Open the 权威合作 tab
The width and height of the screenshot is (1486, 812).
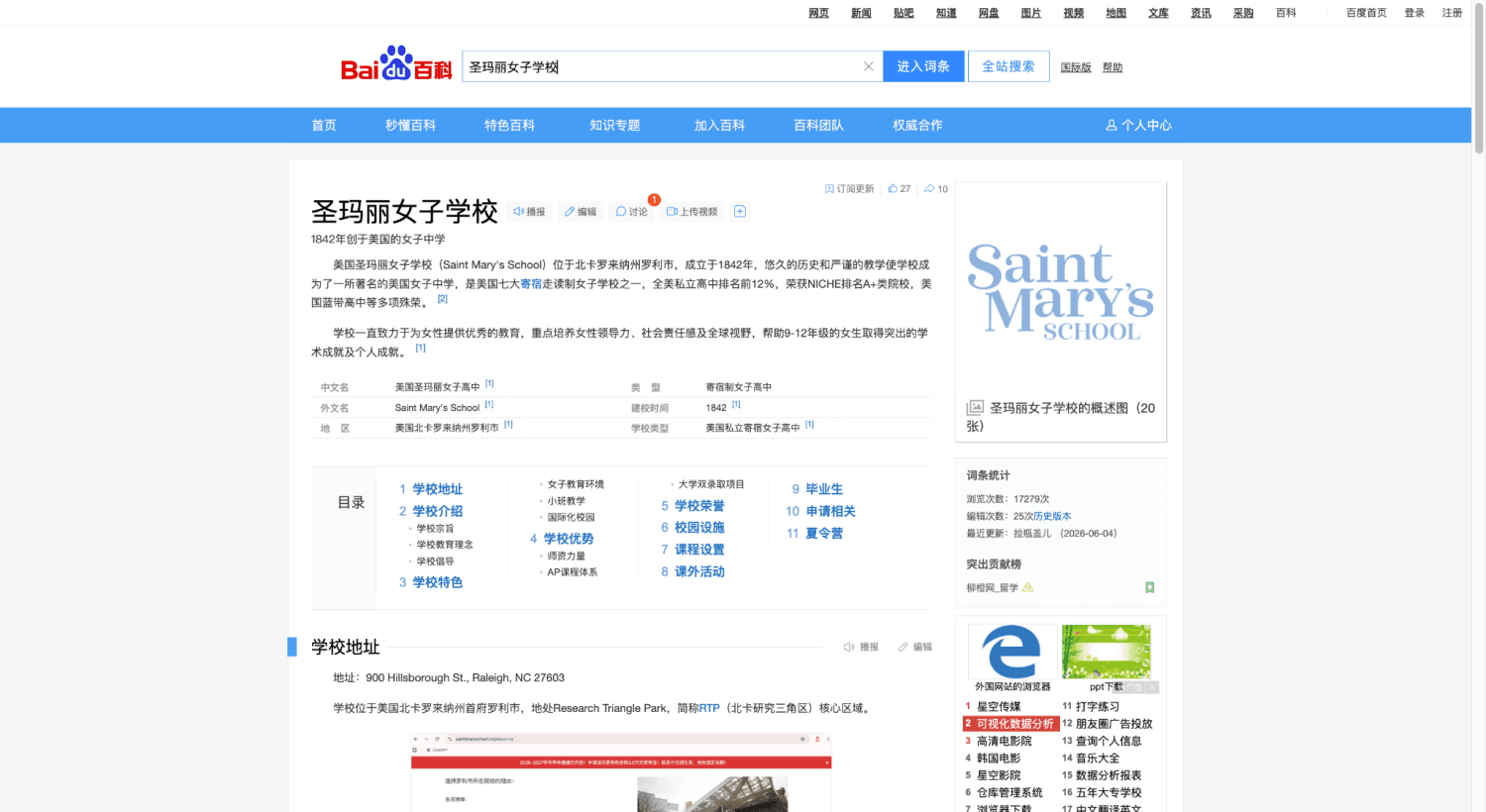[x=917, y=126]
